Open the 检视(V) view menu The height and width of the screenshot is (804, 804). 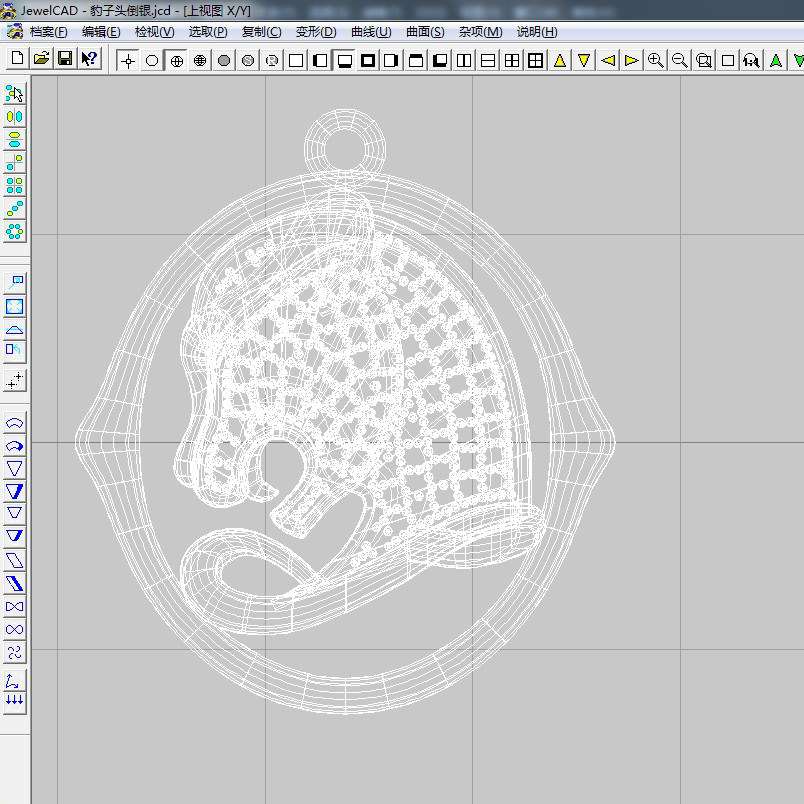click(154, 32)
